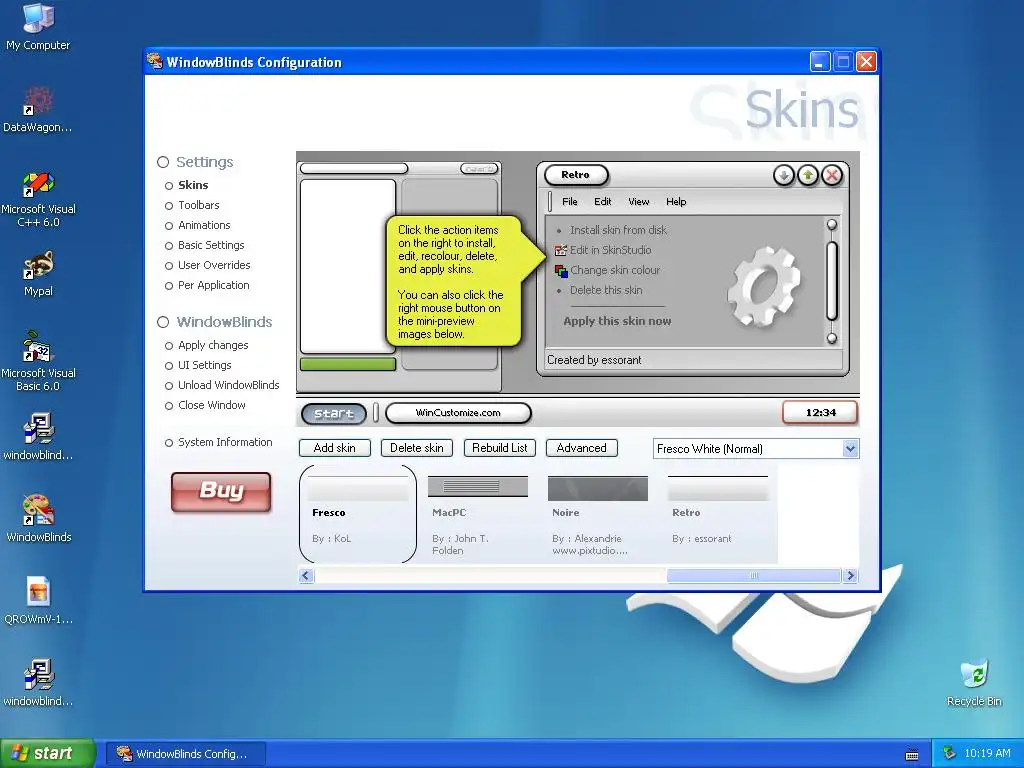Click the Add skin button
1024x768 pixels.
pyautogui.click(x=334, y=448)
